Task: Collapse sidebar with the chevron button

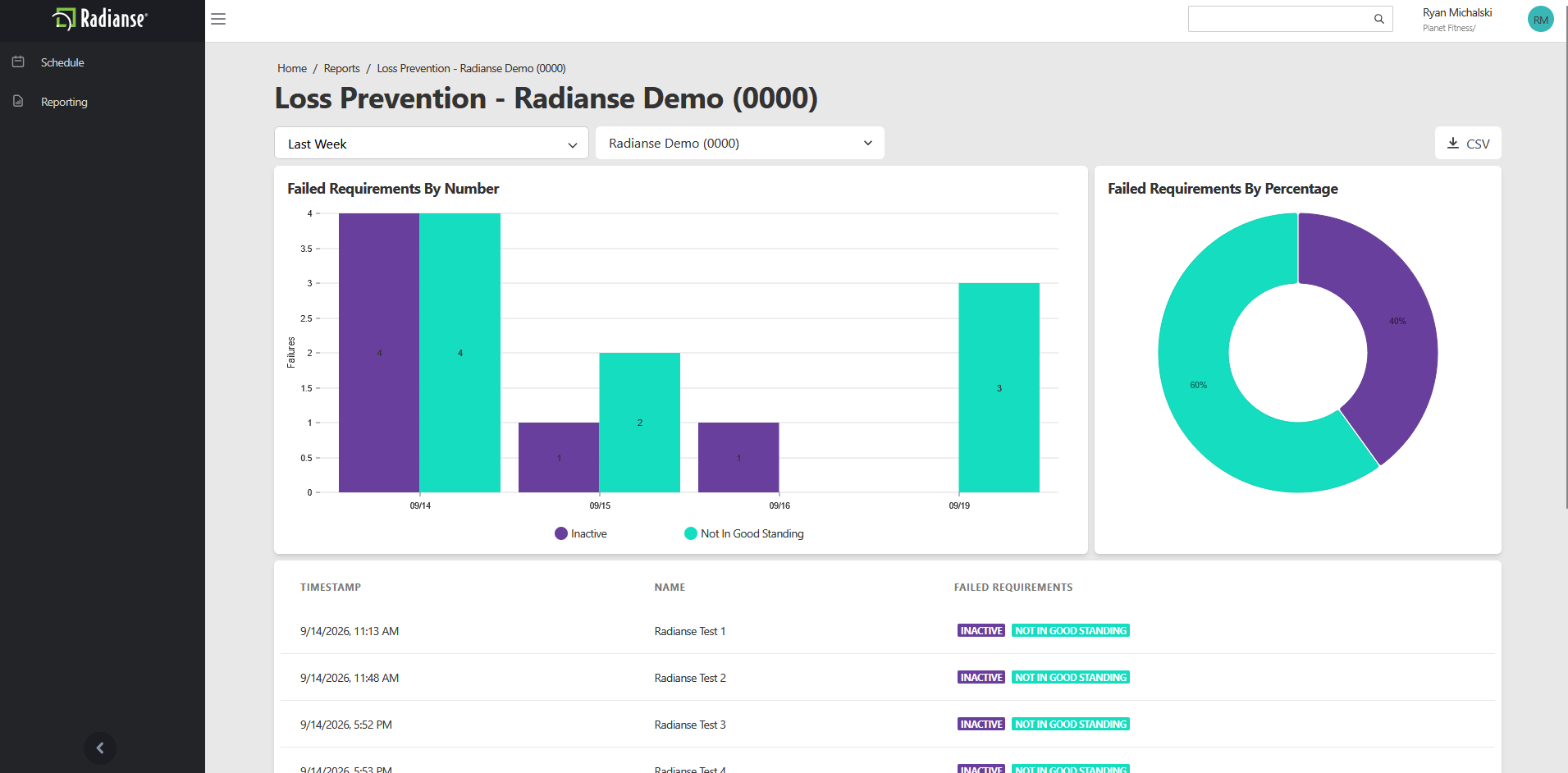Action: pyautogui.click(x=100, y=748)
